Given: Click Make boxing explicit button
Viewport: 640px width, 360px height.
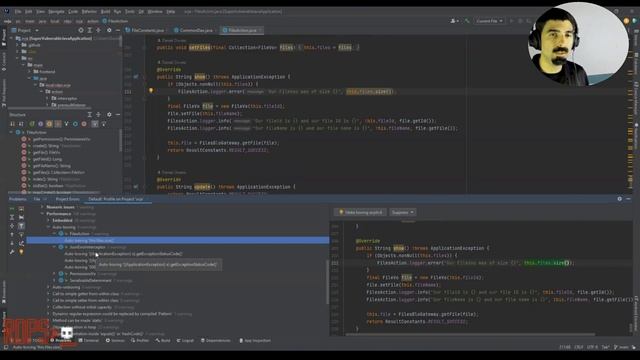Looking at the screenshot, I should 360,212.
